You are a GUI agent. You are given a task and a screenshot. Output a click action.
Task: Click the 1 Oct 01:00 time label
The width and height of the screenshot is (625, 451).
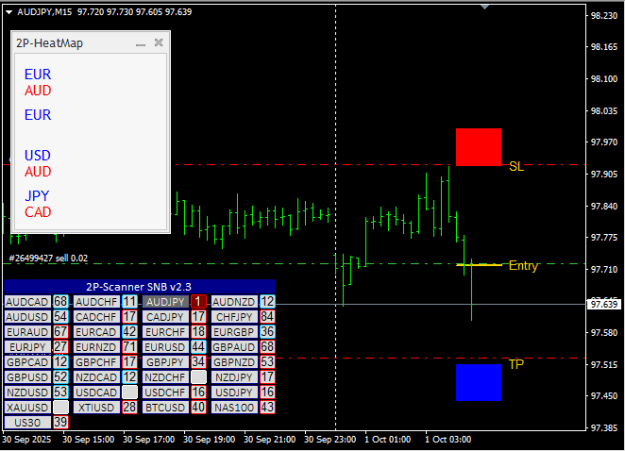[388, 439]
